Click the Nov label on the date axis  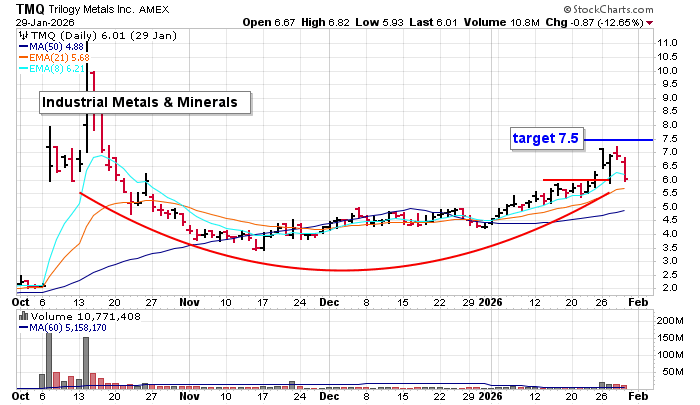pyautogui.click(x=190, y=300)
